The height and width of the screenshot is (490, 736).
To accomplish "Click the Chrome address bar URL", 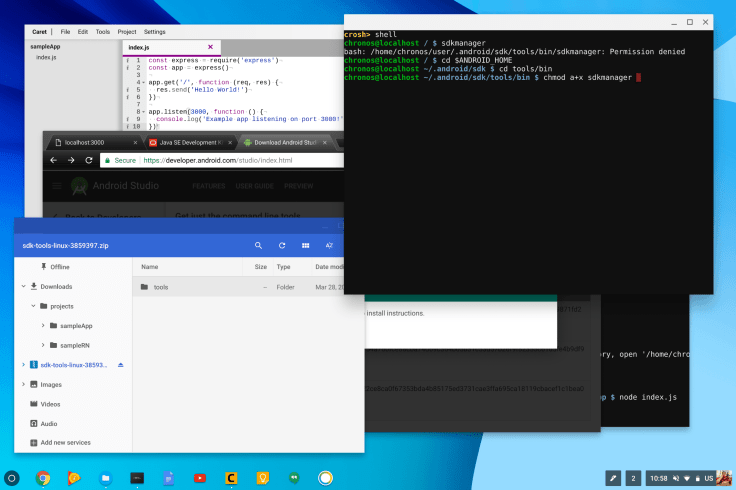I will (218, 160).
